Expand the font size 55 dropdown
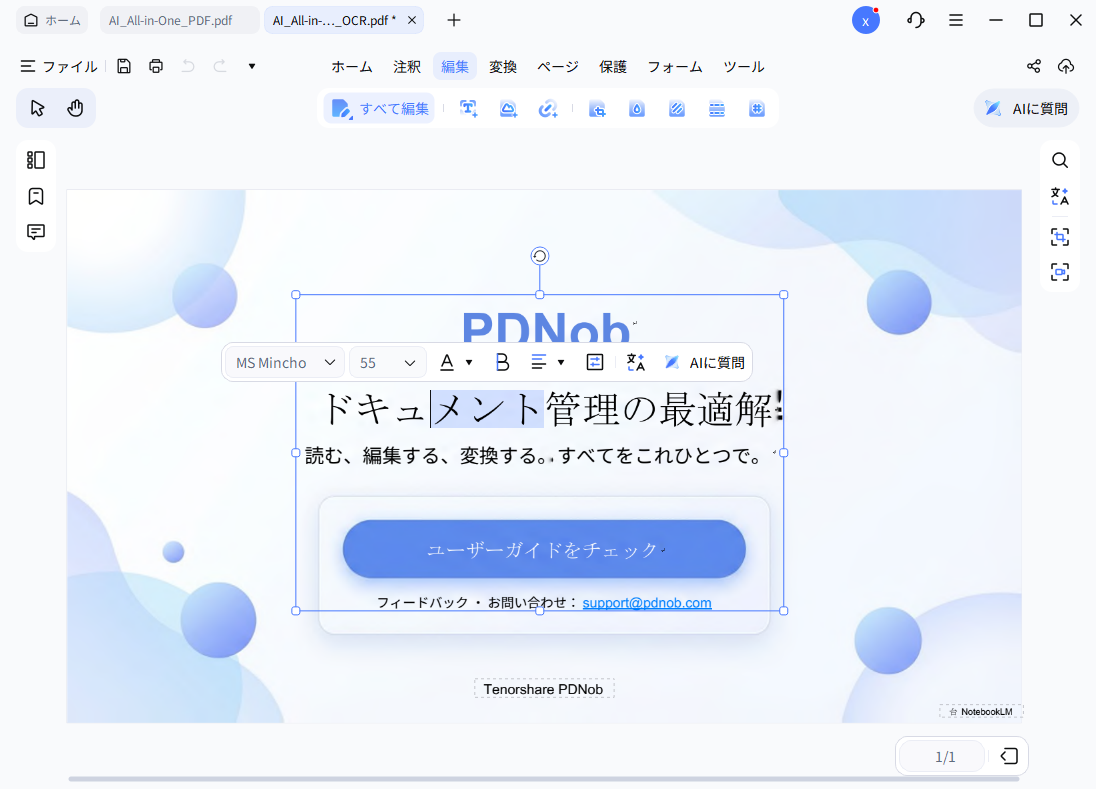The width and height of the screenshot is (1096, 789). pos(388,362)
